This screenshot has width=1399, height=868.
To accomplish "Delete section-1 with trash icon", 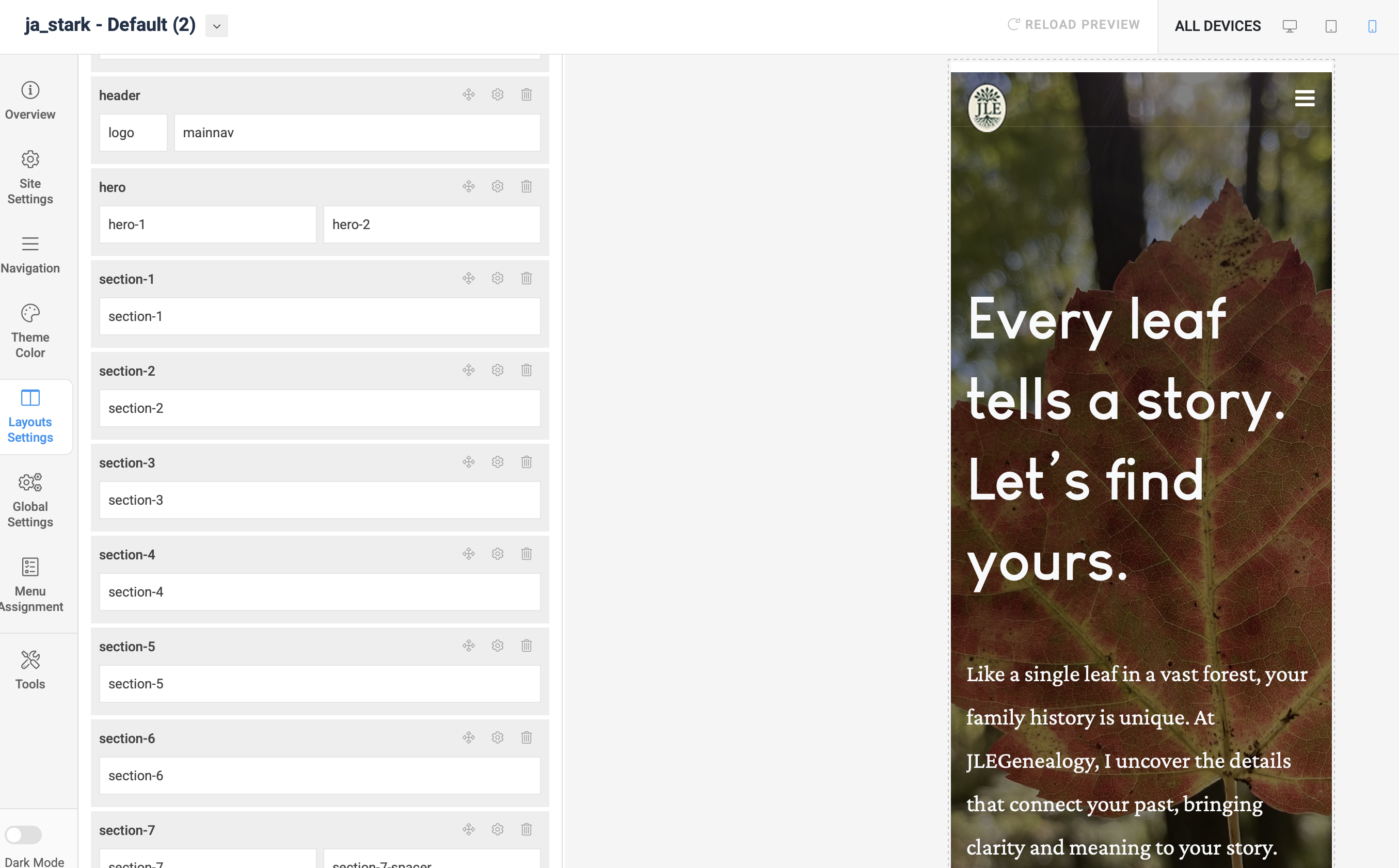I will [x=526, y=279].
